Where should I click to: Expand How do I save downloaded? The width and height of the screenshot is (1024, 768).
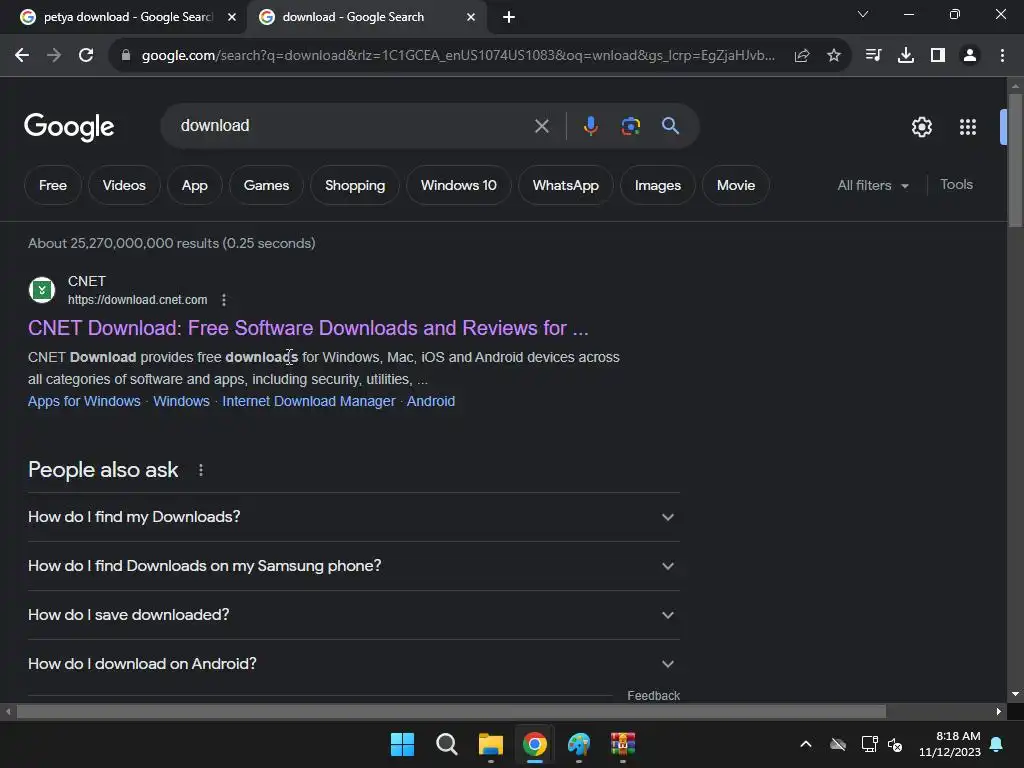[x=353, y=615]
